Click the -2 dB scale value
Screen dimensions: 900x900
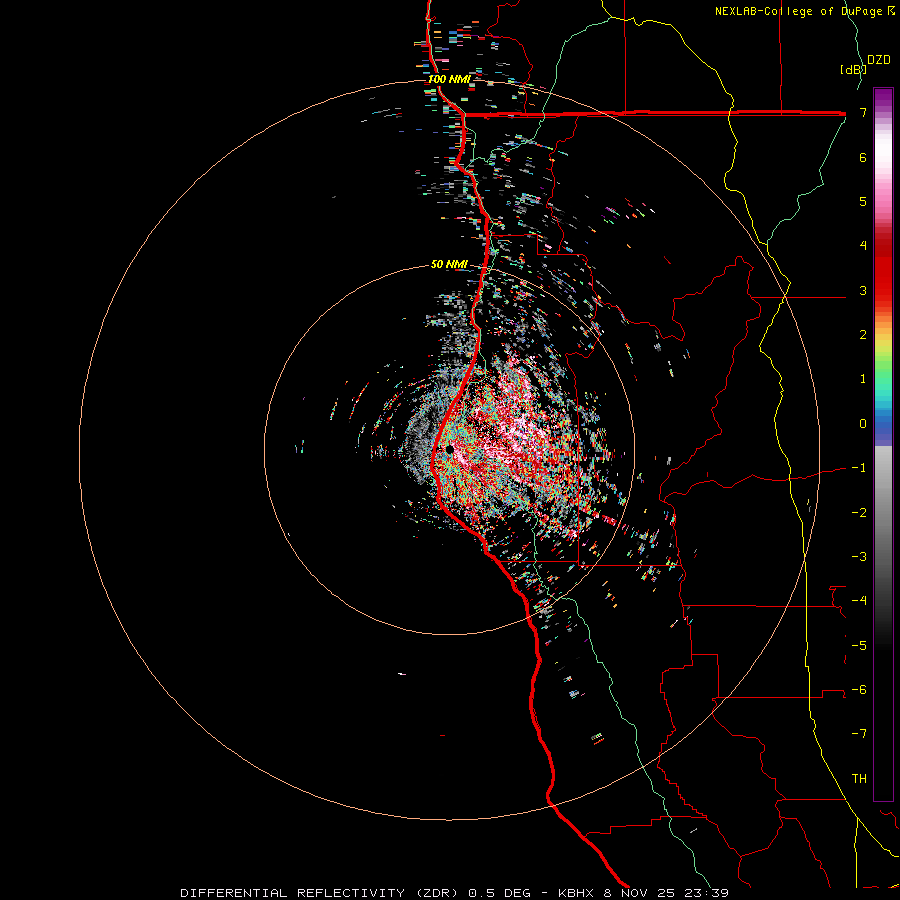coord(859,513)
